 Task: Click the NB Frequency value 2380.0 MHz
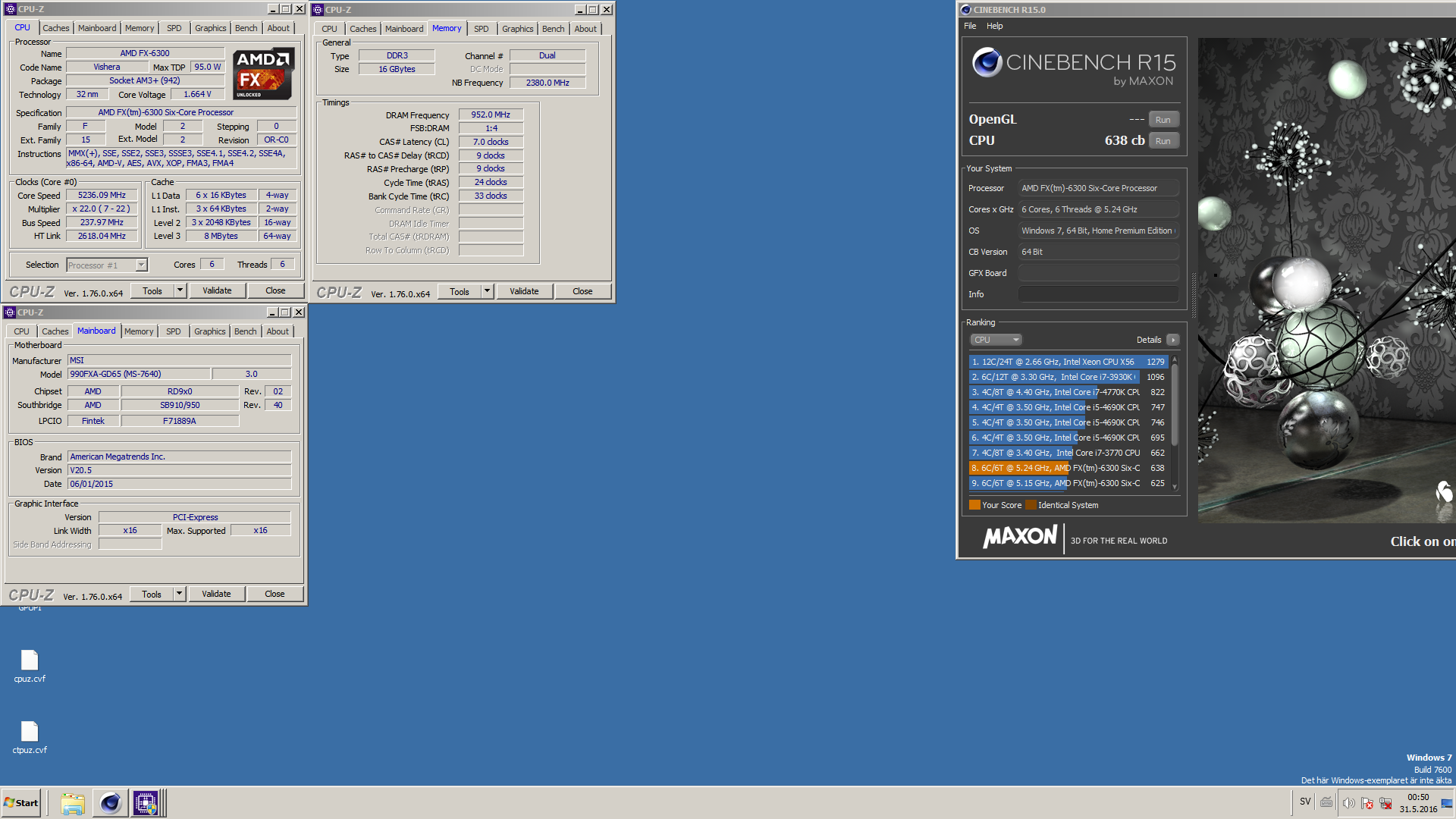point(548,83)
